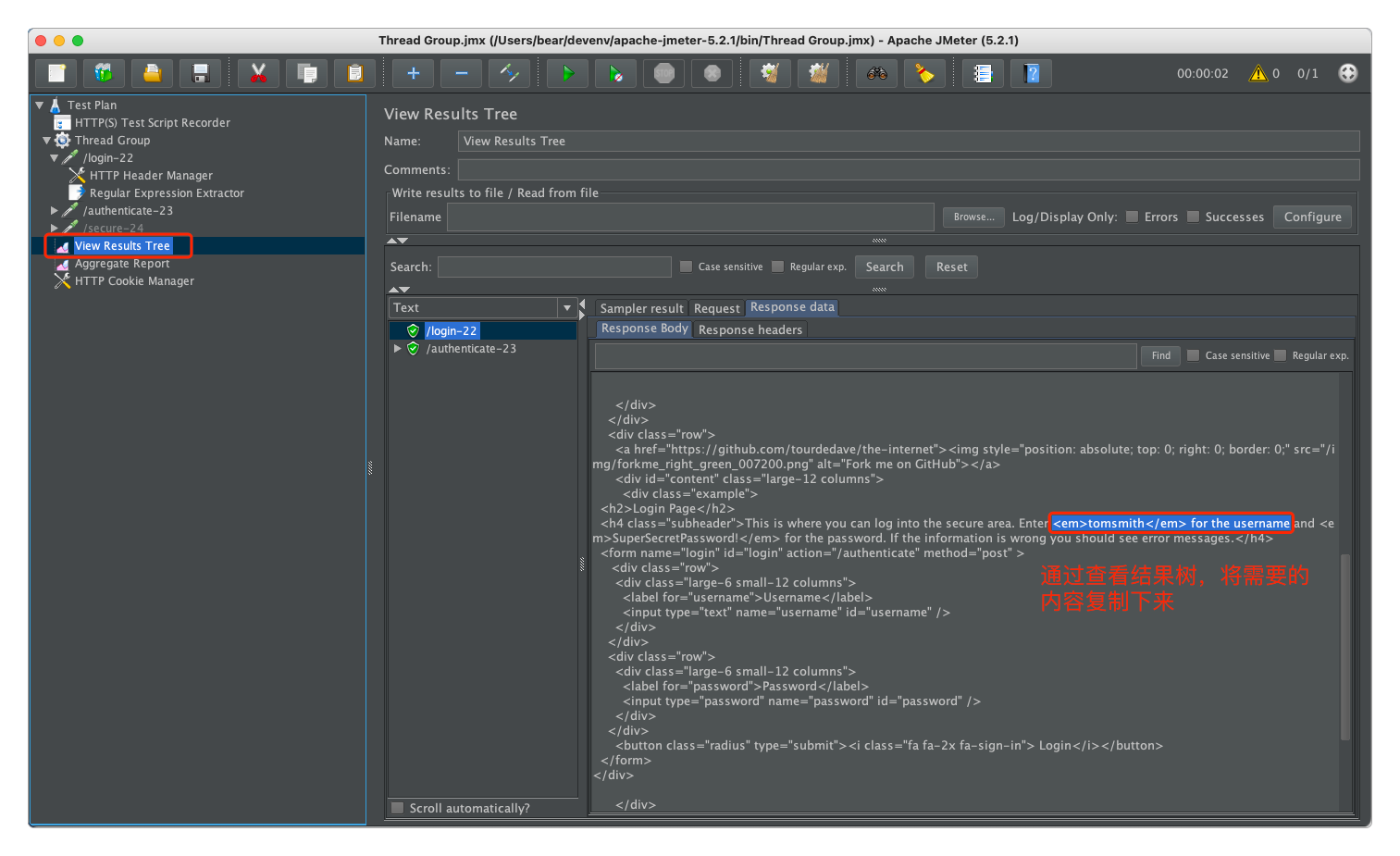Screen dimensions: 1400x856
Task: Click the Reset button
Action: tap(951, 267)
